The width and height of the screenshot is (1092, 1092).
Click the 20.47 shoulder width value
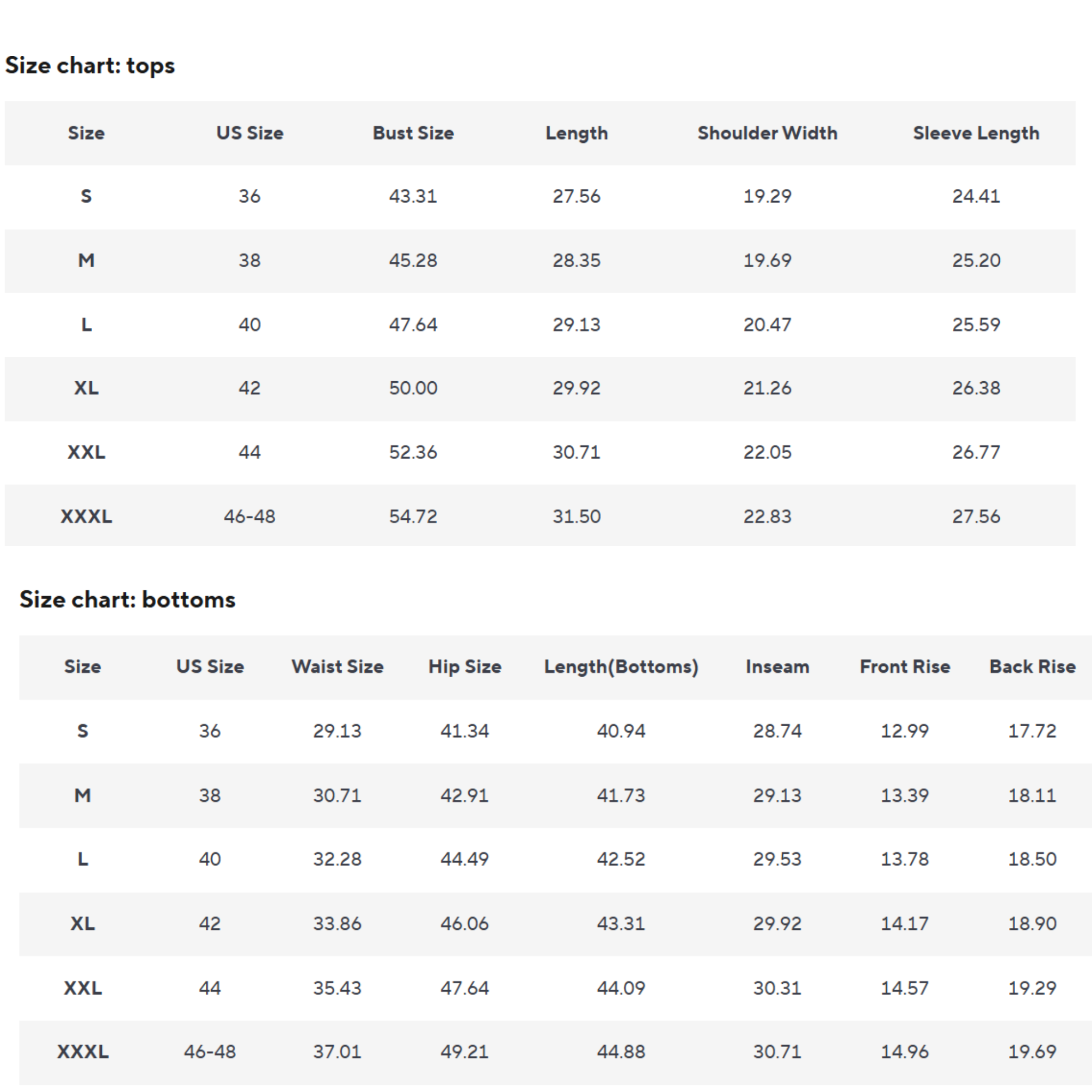tap(767, 325)
